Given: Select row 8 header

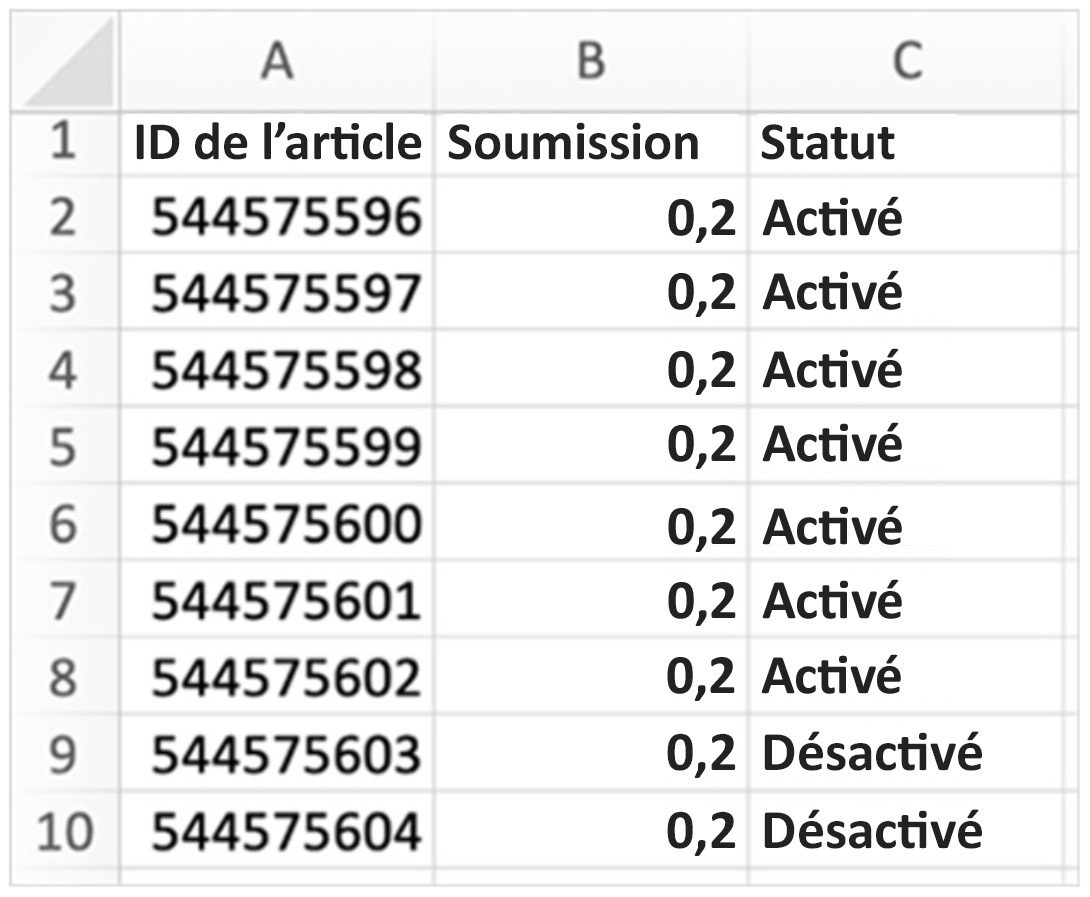Looking at the screenshot, I should pos(62,677).
